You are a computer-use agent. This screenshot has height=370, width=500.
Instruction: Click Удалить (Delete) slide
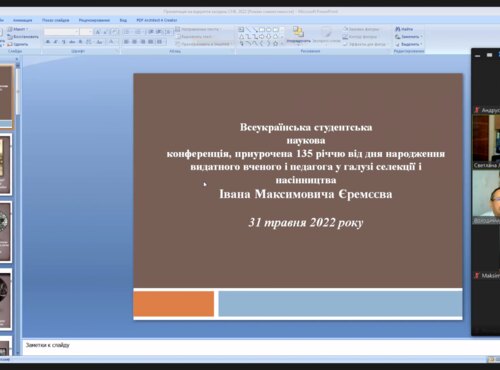(18, 44)
